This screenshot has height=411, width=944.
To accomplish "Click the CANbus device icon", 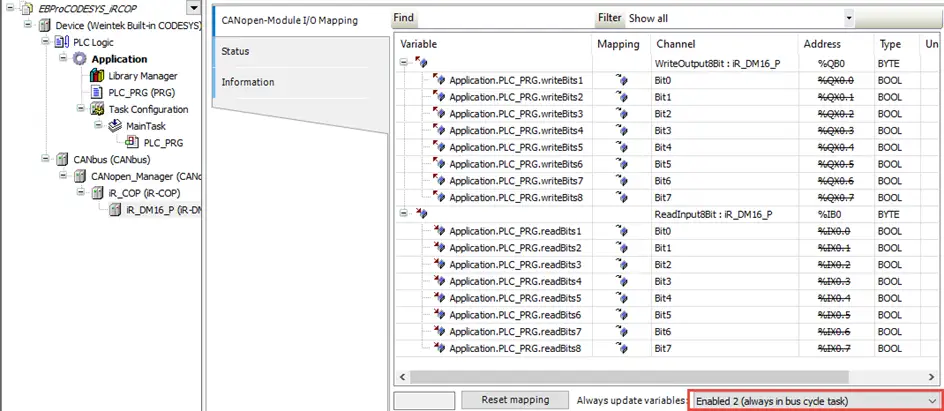I will pyautogui.click(x=62, y=160).
